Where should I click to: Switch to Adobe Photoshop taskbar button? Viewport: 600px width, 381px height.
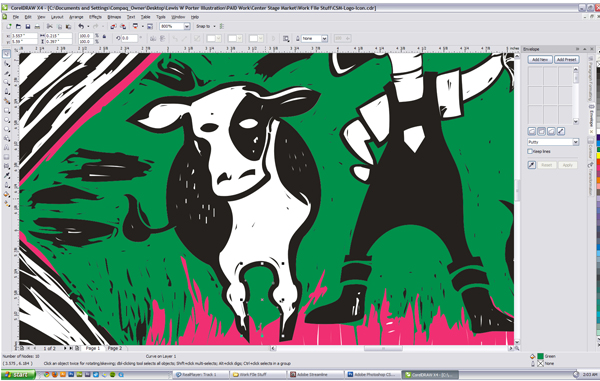pos(372,374)
